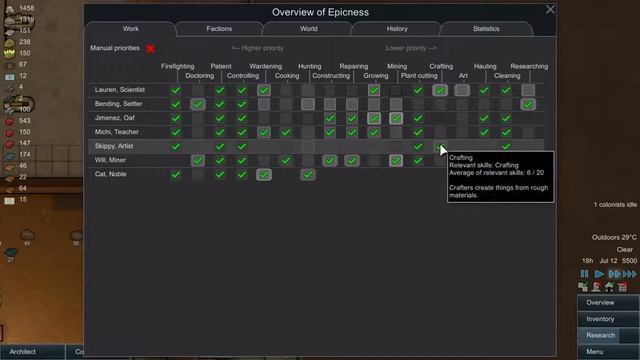The width and height of the screenshot is (640, 360).
Task: Click the resource icon showing 1456
Action: (9, 8)
